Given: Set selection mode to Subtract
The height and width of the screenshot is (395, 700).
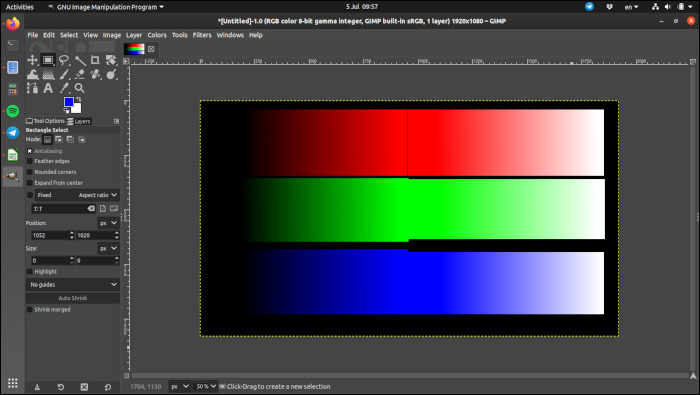Looking at the screenshot, I should [71, 140].
